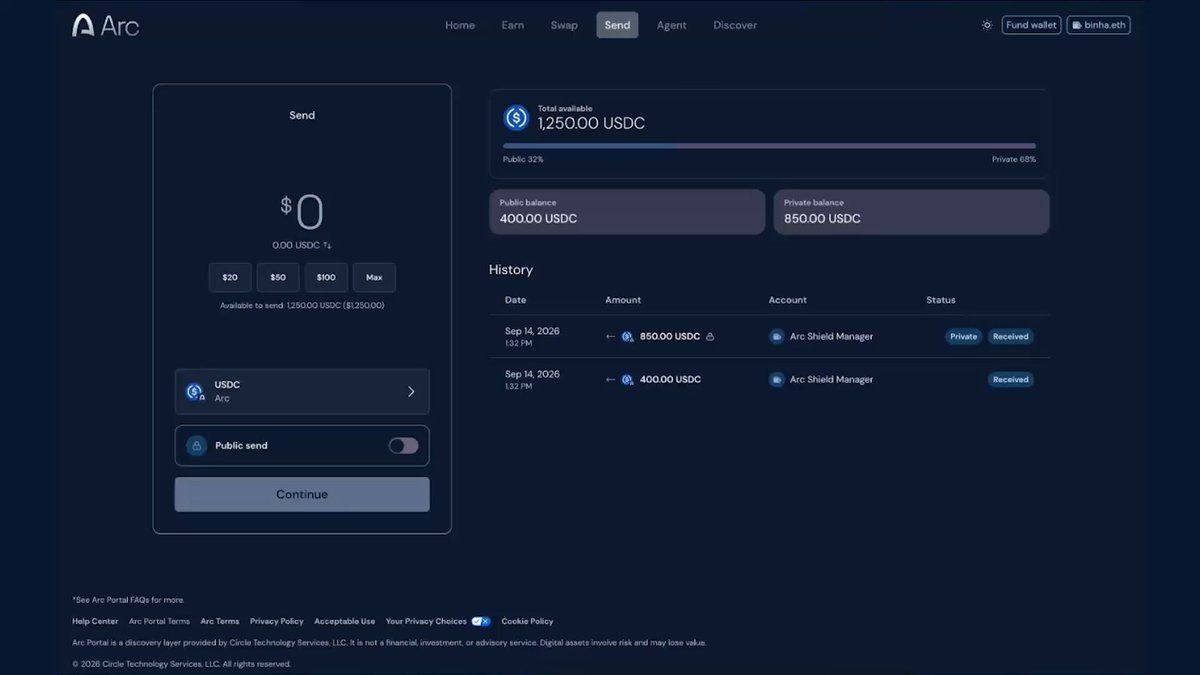Image resolution: width=1200 pixels, height=675 pixels.
Task: Toggle the light/dark theme sun icon
Action: (x=987, y=25)
